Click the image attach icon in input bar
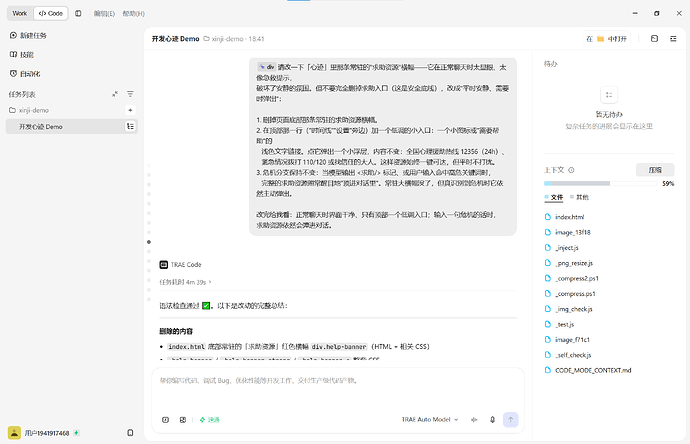Screen dimensions: 690x444 tap(183, 420)
